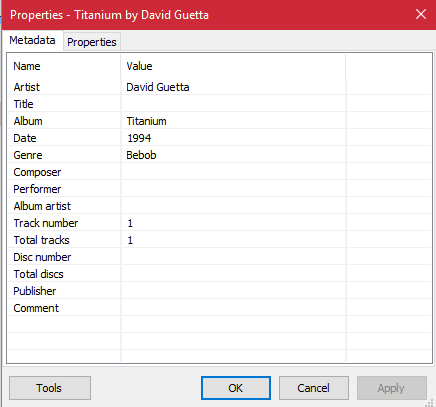Select the Comment value cell
Viewport: 436px width, 407px height.
coord(234,308)
